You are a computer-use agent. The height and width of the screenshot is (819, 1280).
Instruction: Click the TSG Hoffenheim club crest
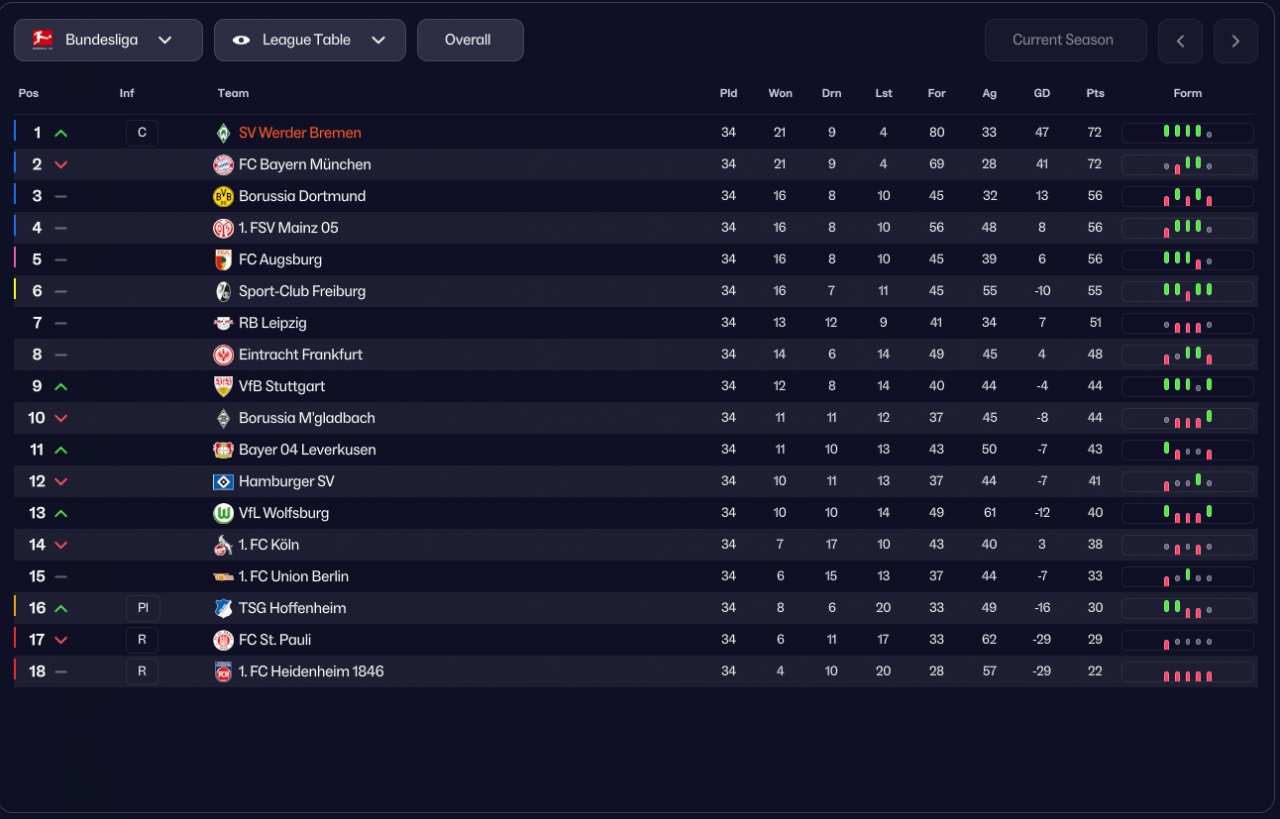[x=223, y=608]
